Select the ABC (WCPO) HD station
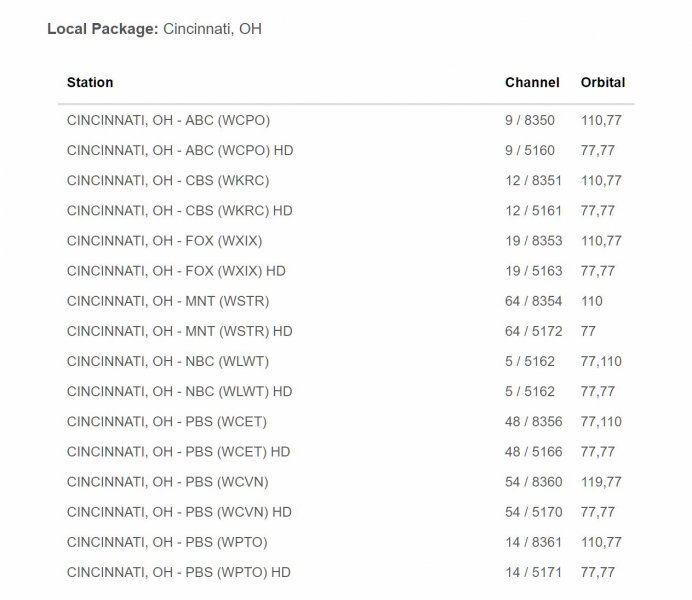Viewport: 692px width, 600px height. [180, 151]
